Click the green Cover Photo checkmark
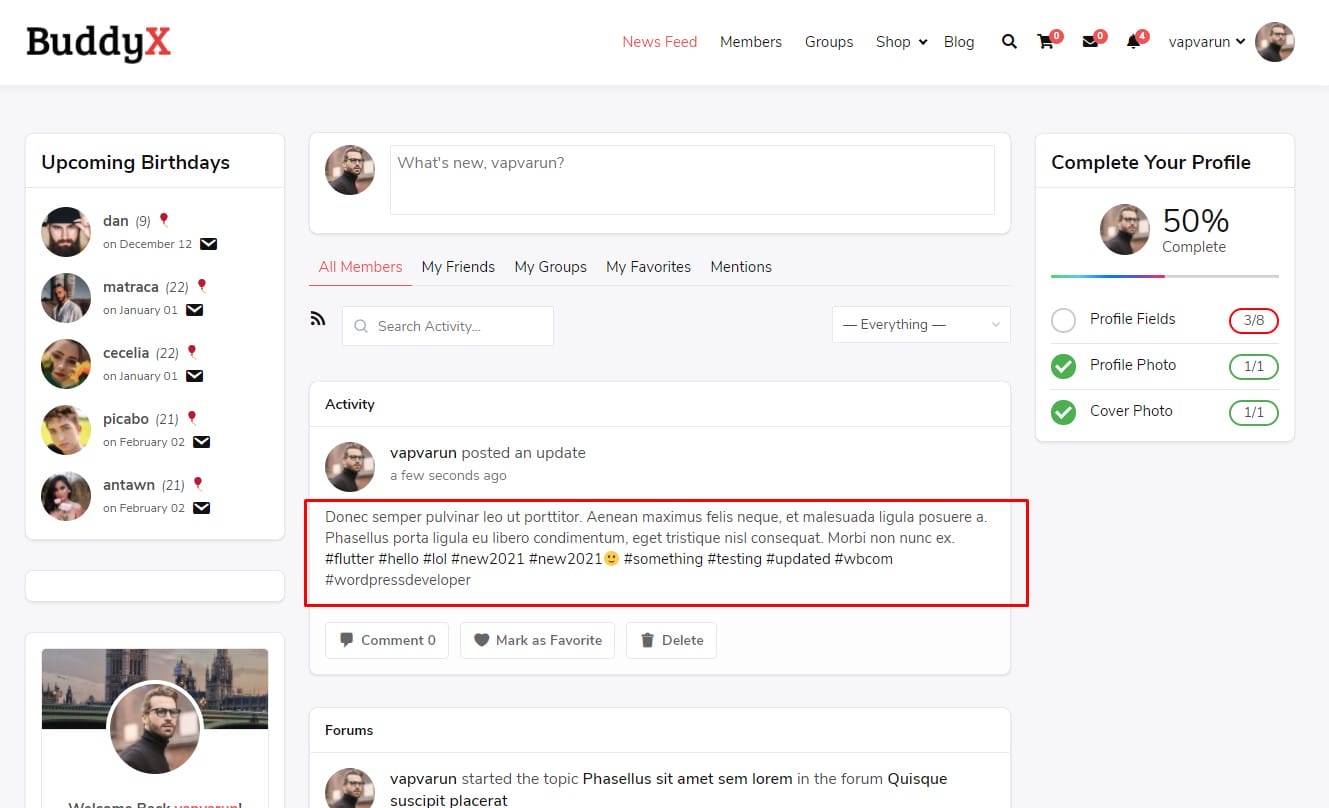Image resolution: width=1329 pixels, height=808 pixels. coord(1063,412)
